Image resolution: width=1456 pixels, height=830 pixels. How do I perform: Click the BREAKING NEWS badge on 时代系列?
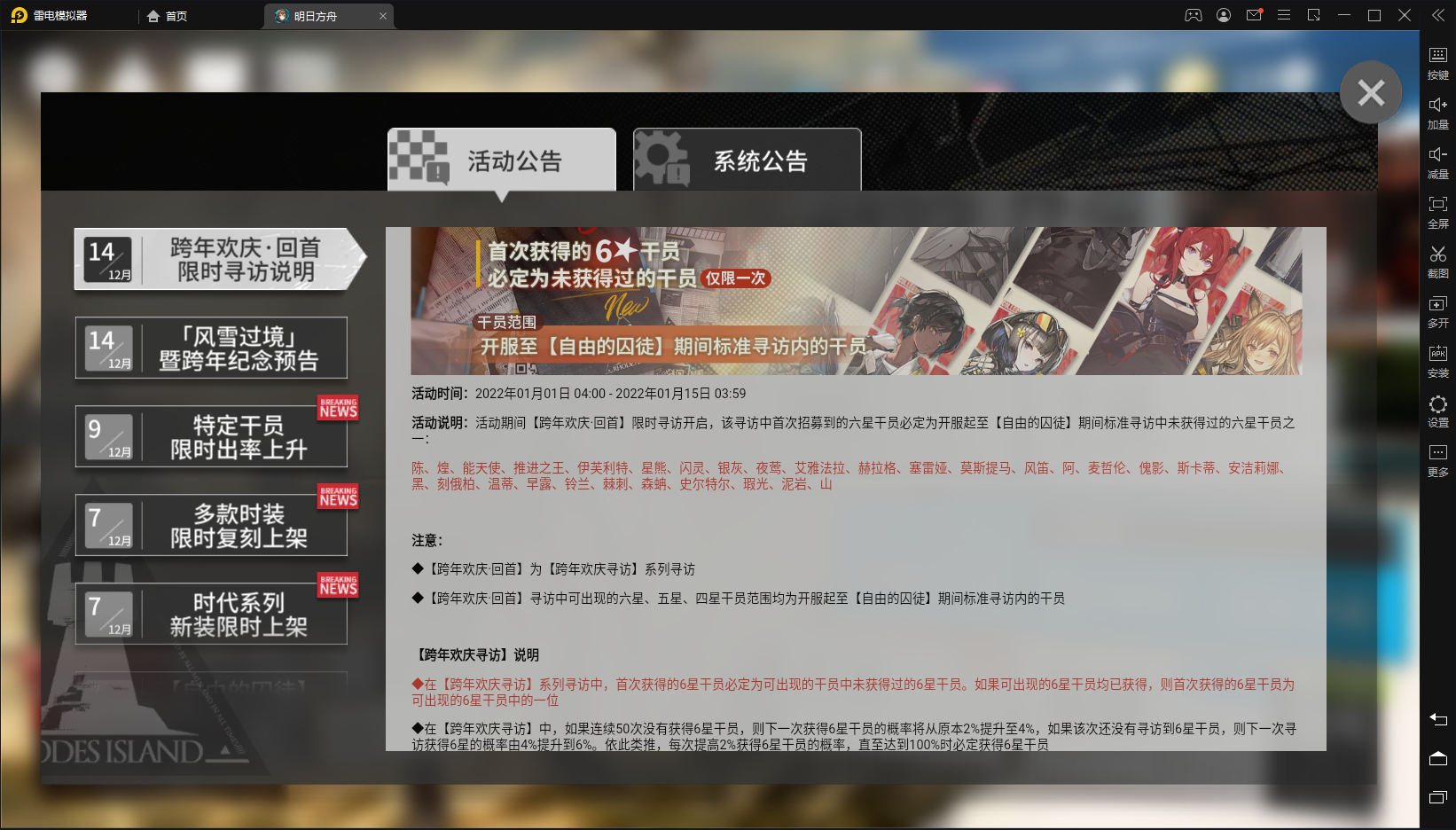(x=339, y=584)
